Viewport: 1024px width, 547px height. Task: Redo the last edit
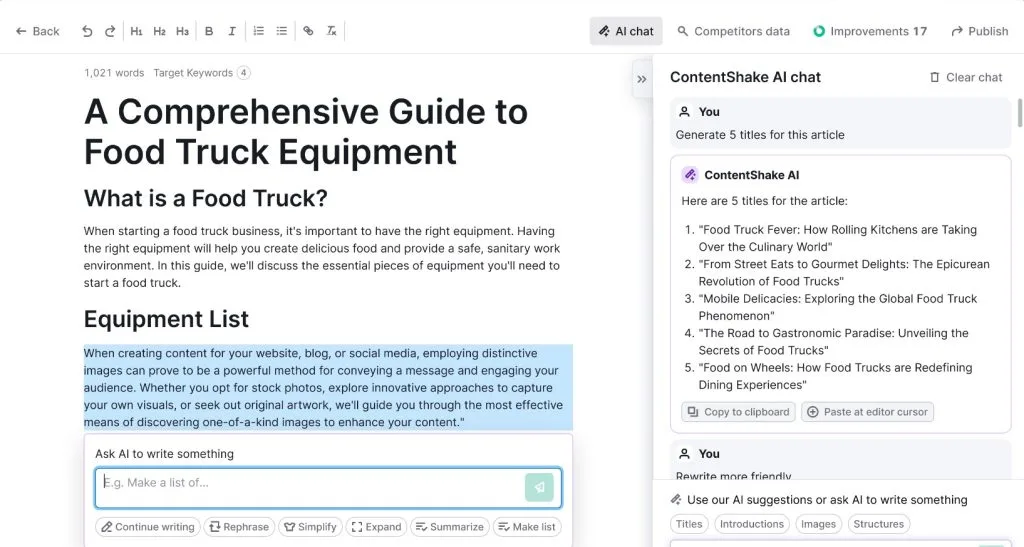[110, 31]
